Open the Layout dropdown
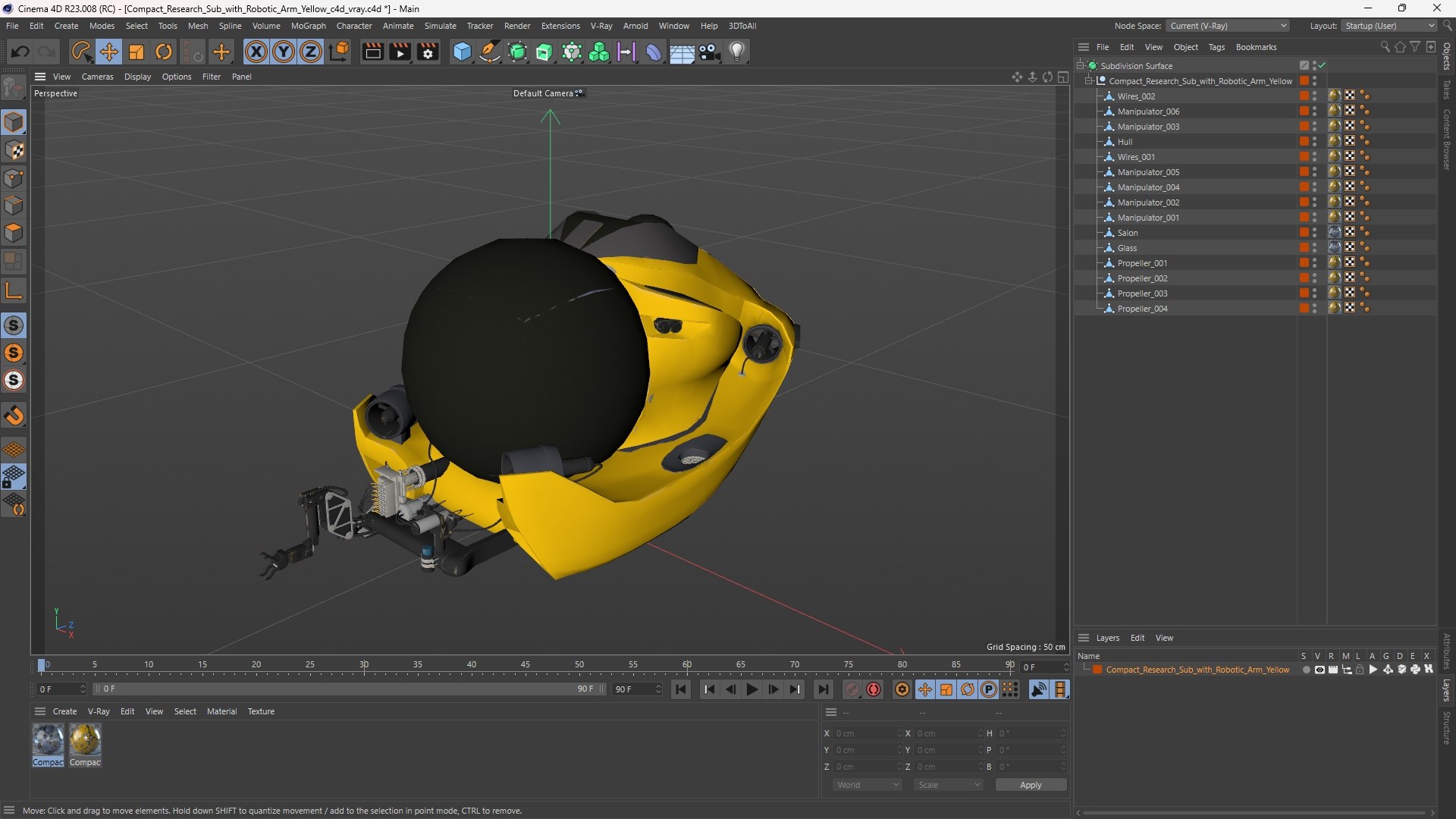 pos(1389,26)
